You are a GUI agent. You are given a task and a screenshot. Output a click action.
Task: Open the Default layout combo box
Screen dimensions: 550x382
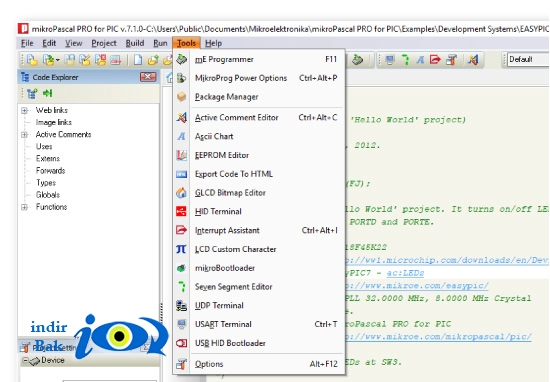pyautogui.click(x=528, y=59)
